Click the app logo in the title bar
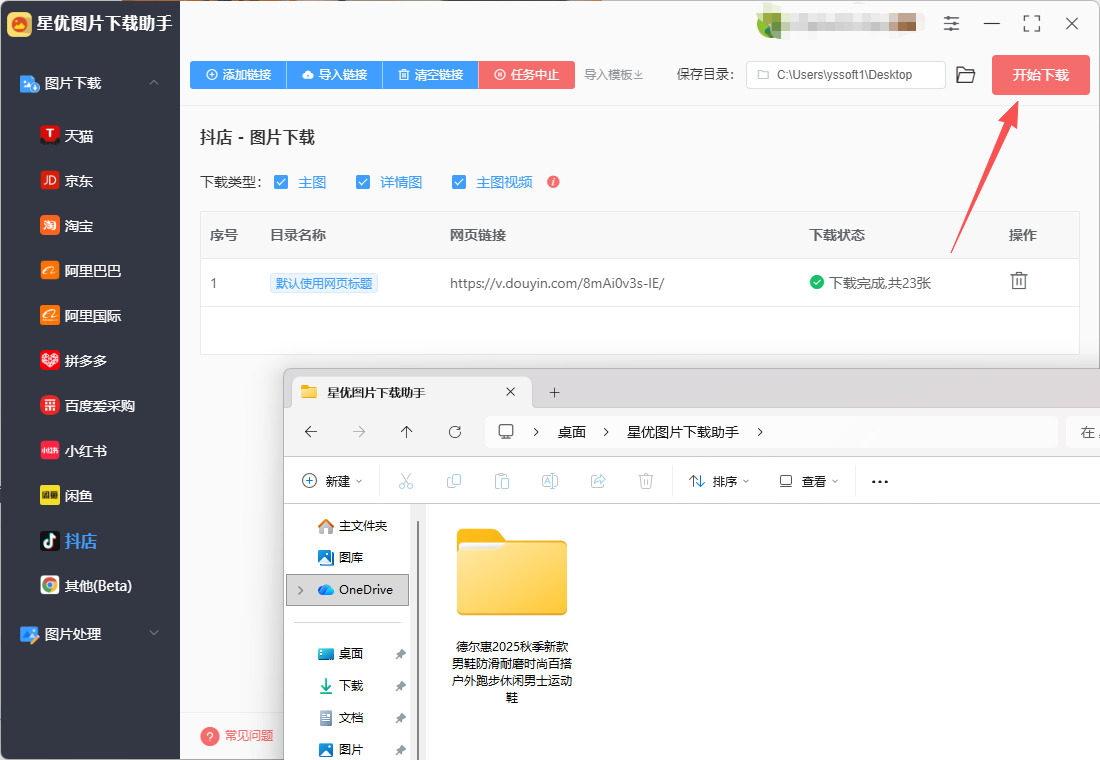The height and width of the screenshot is (760, 1100). pos(20,24)
